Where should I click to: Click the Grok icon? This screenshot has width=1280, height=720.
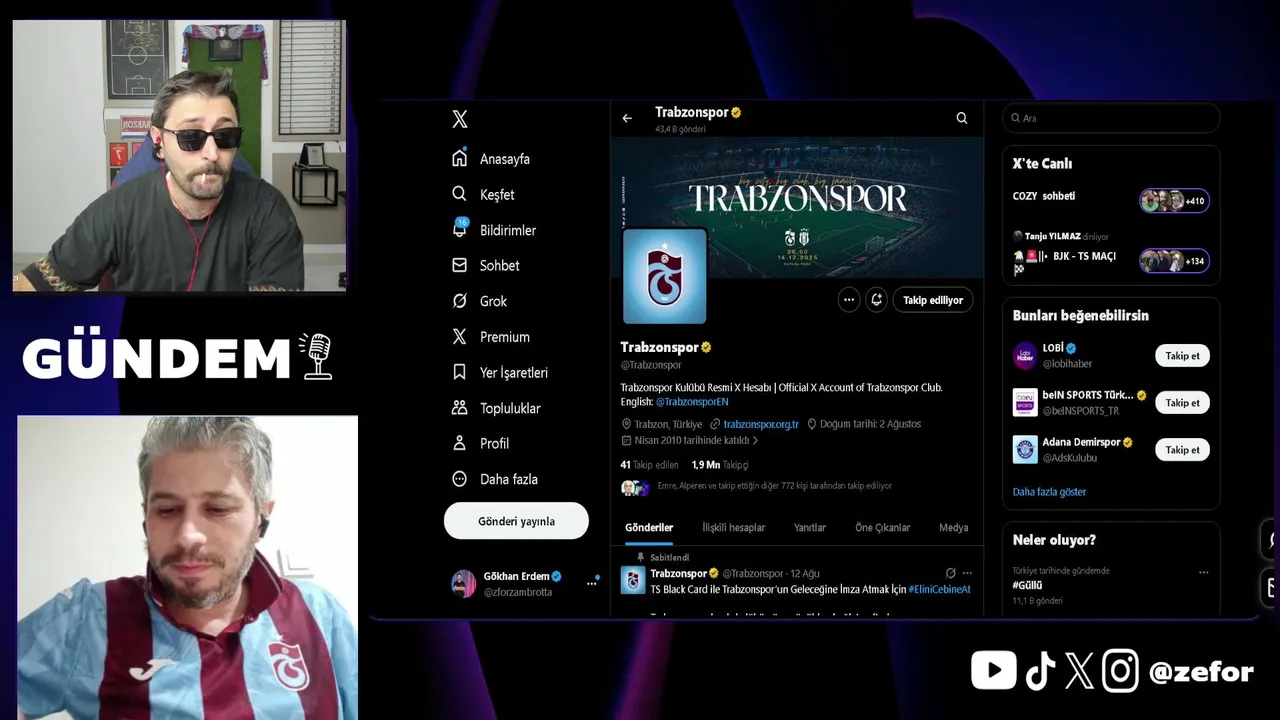click(x=460, y=301)
